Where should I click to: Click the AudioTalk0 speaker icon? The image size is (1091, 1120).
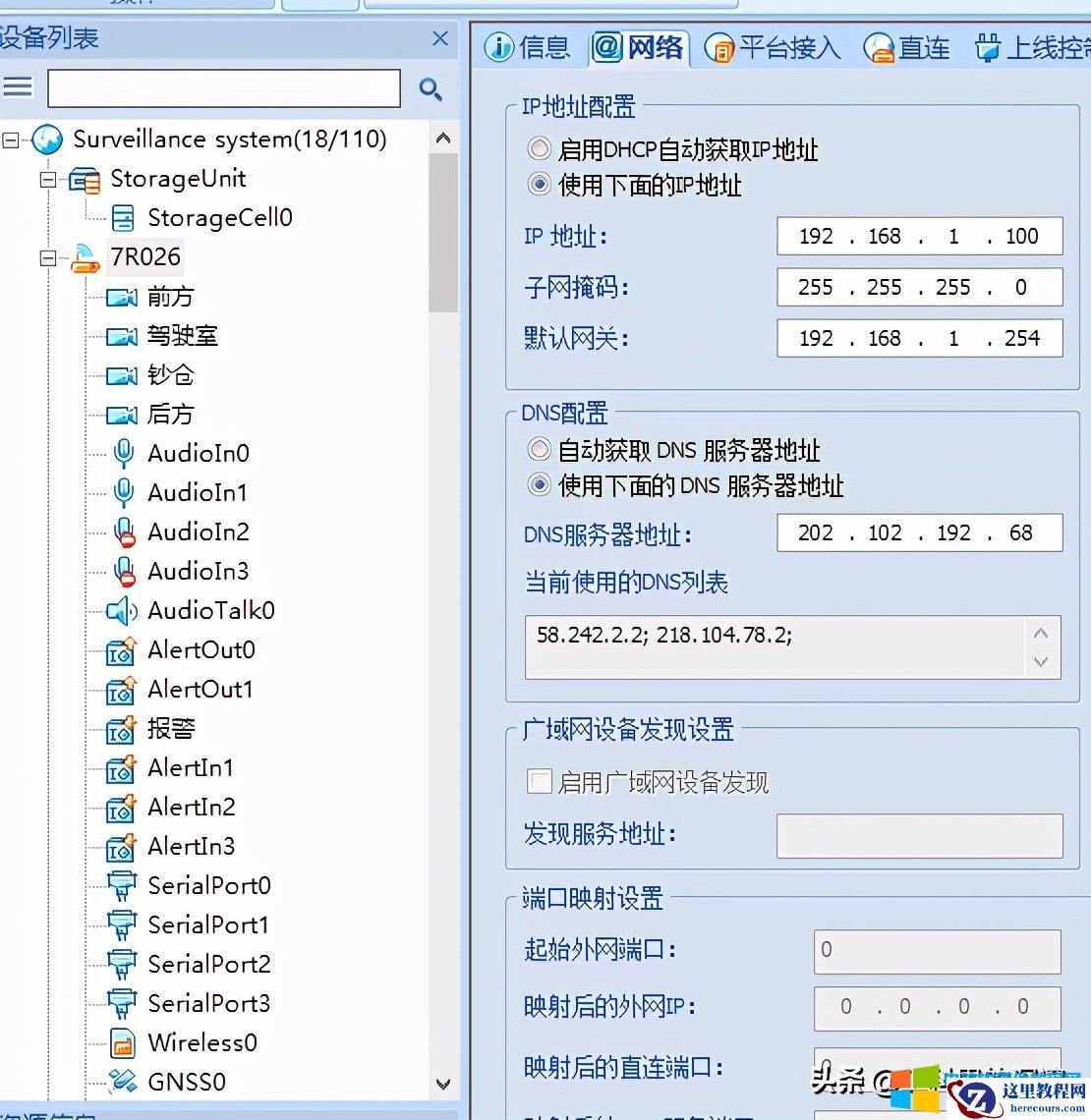(x=122, y=611)
